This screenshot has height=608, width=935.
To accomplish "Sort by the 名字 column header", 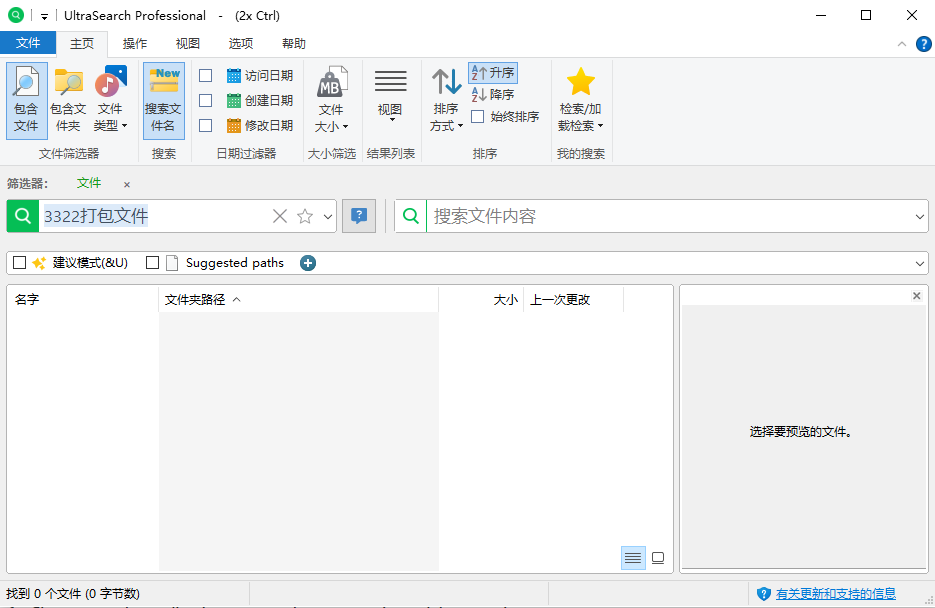I will click(82, 300).
